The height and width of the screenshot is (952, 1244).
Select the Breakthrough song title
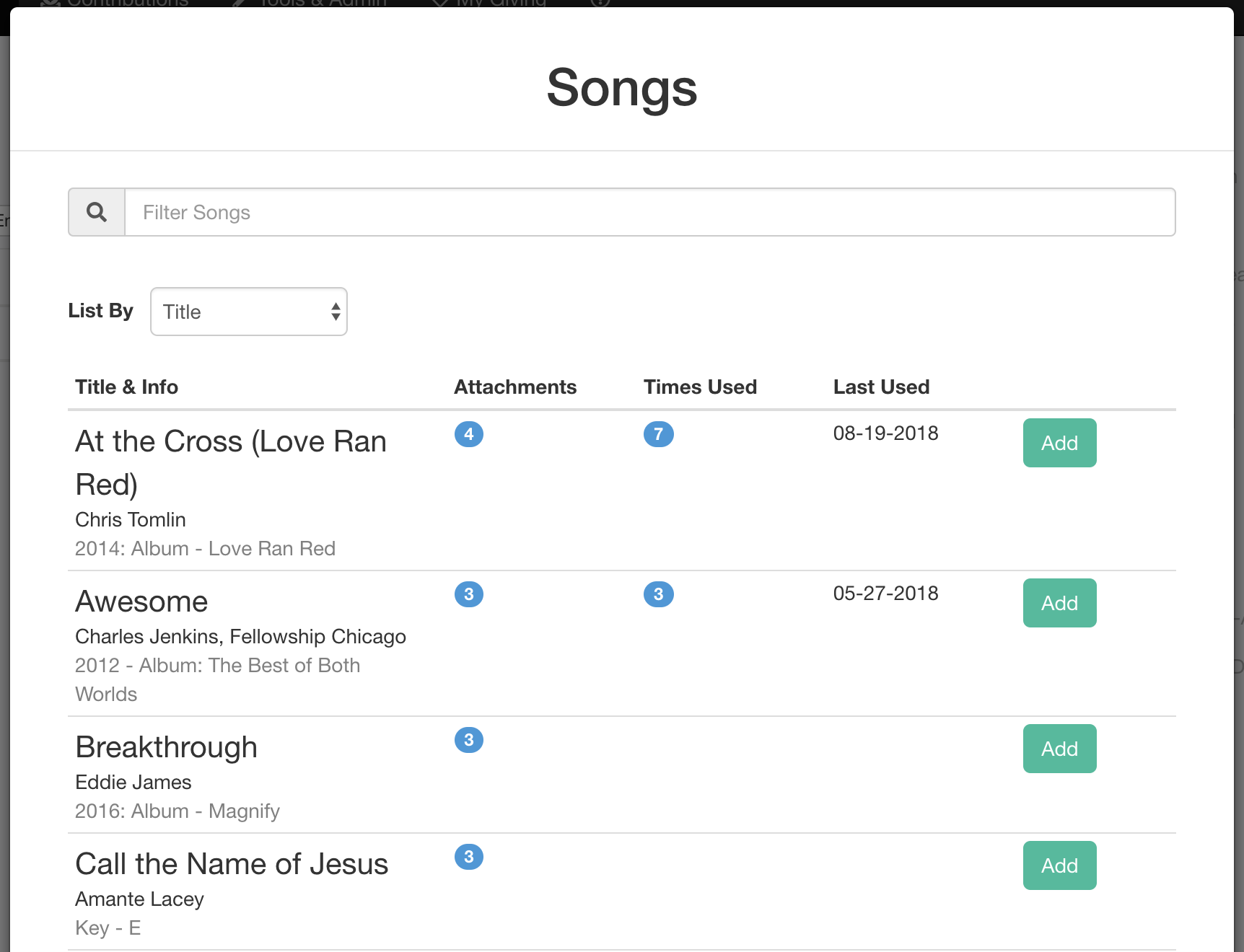[x=166, y=747]
